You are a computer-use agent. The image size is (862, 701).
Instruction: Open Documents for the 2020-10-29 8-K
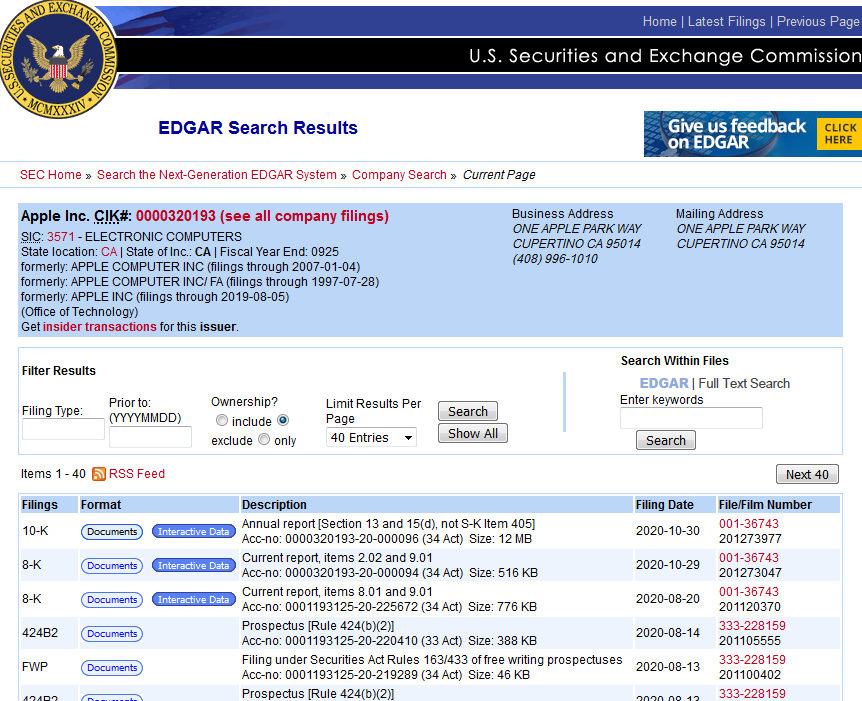[x=112, y=566]
